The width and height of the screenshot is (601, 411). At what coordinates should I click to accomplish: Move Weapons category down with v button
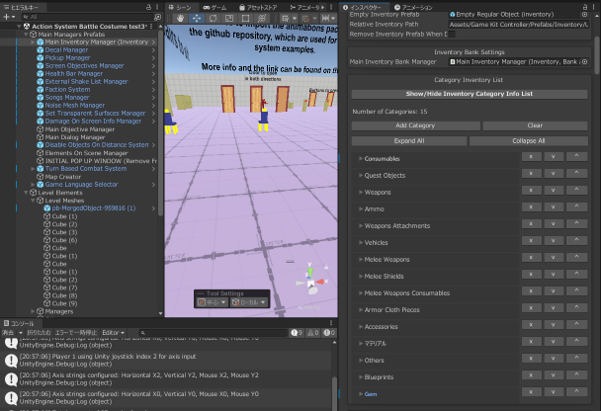tap(553, 190)
